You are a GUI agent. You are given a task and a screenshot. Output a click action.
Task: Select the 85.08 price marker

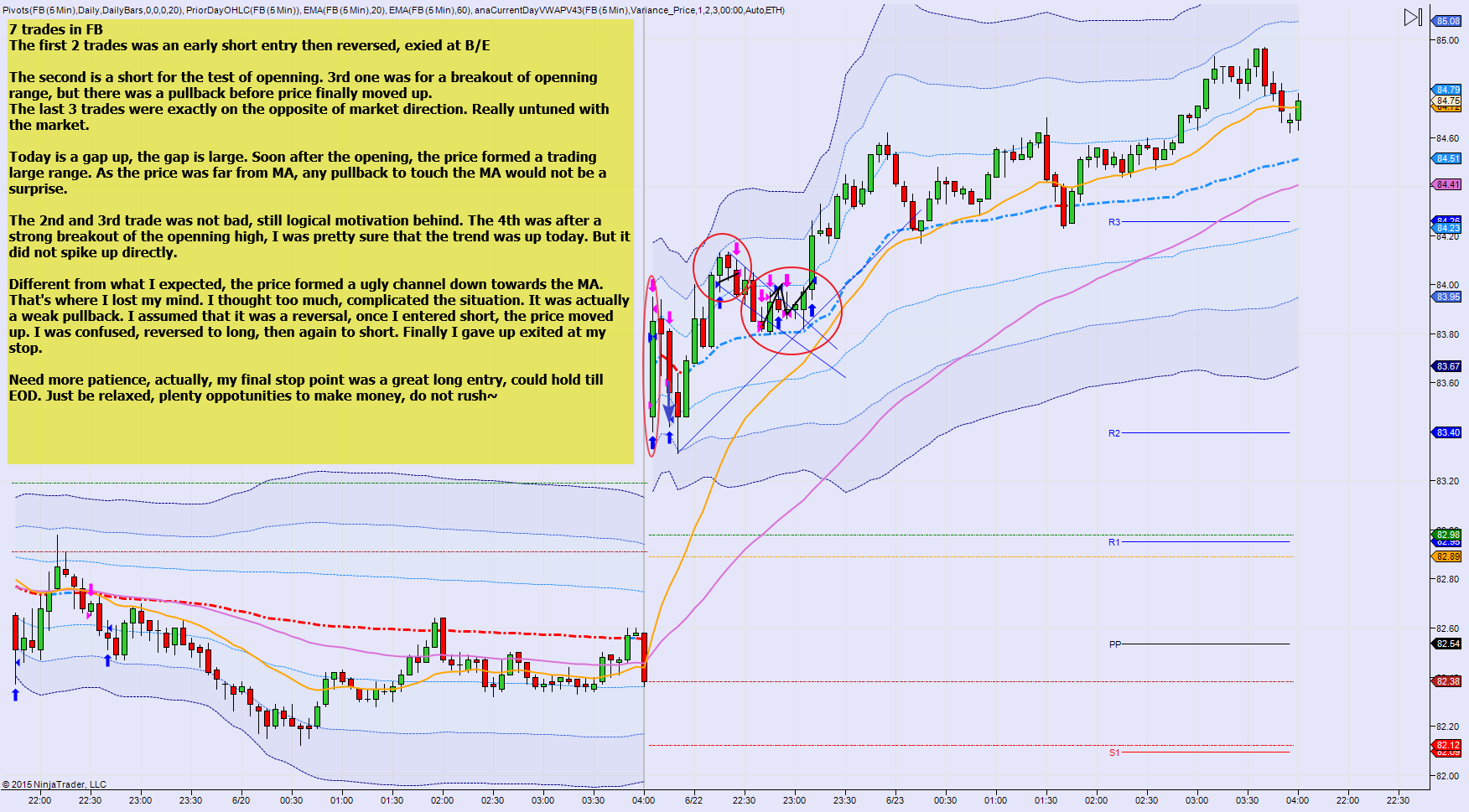coord(1447,21)
